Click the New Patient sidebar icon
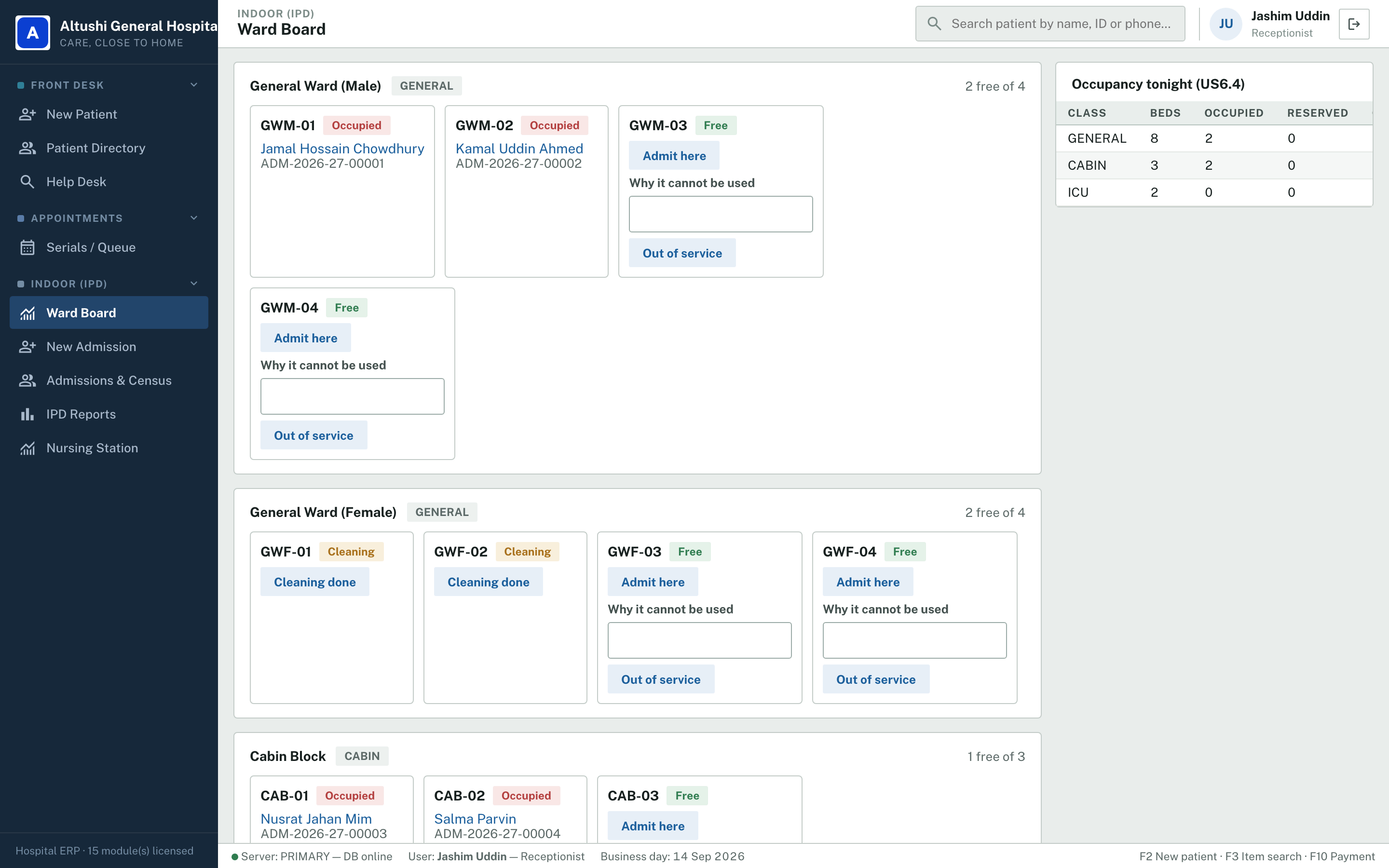 click(x=27, y=114)
